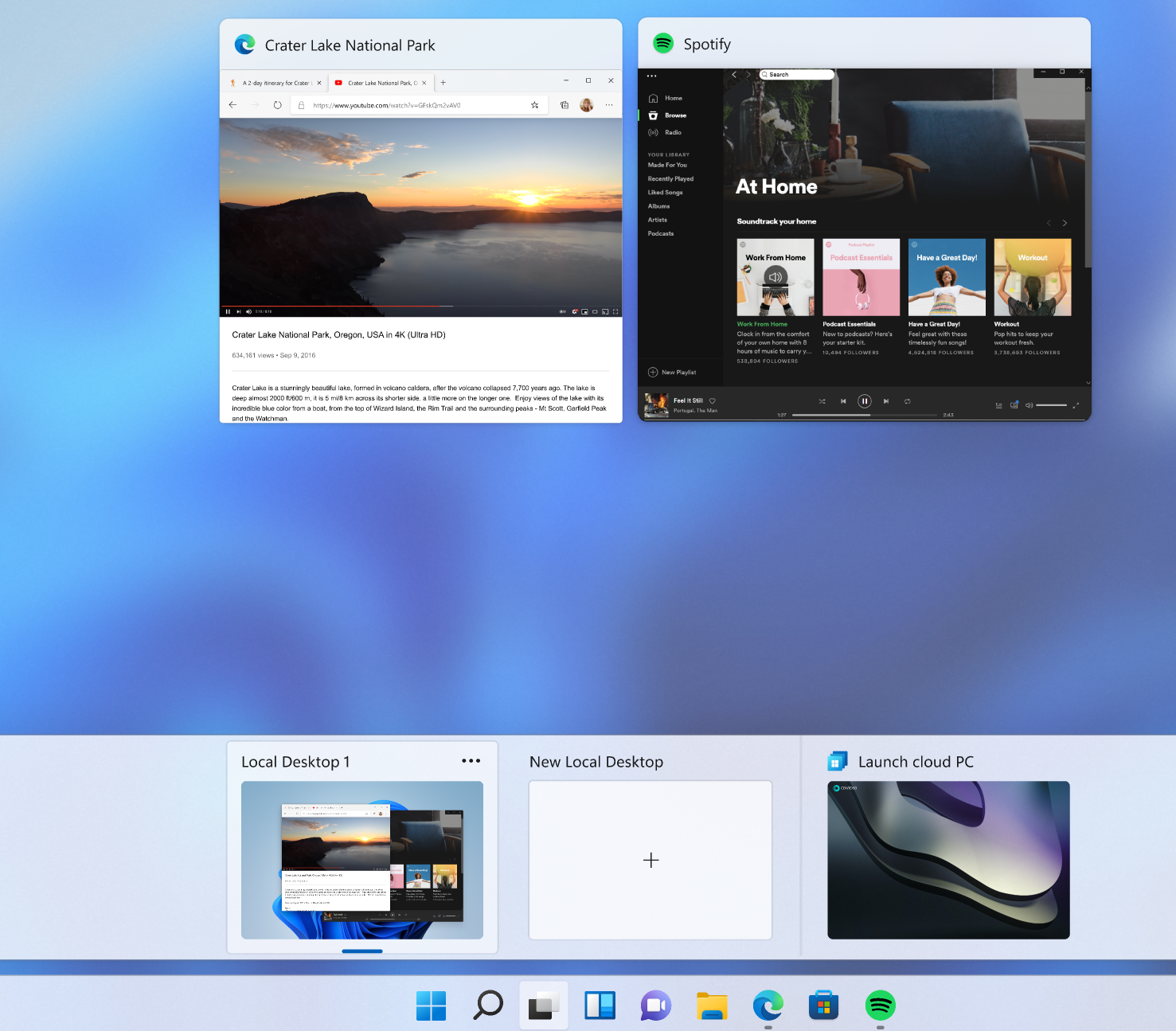Adjust the Spotify volume slider

[1051, 405]
